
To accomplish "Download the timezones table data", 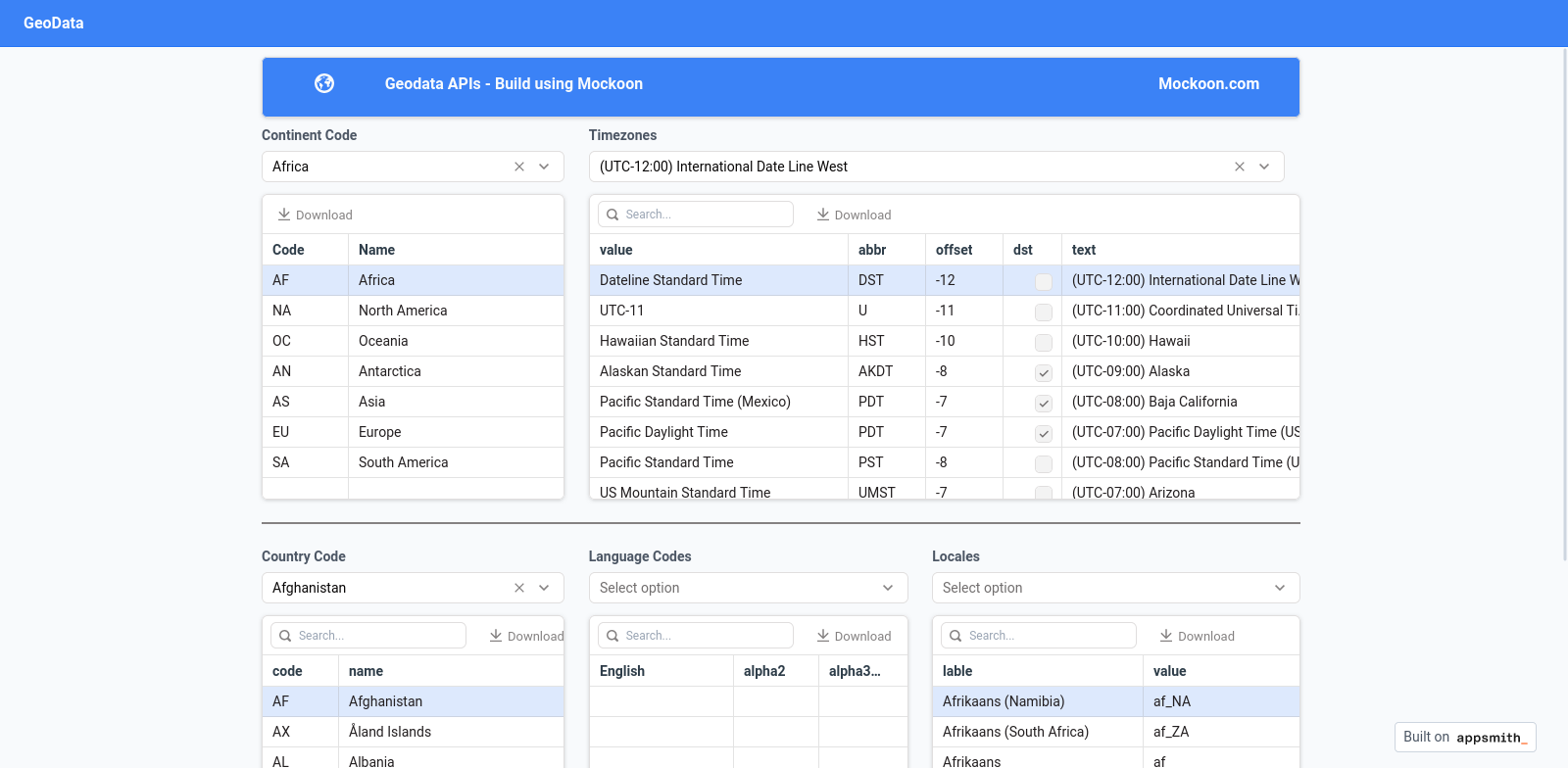I will (854, 215).
